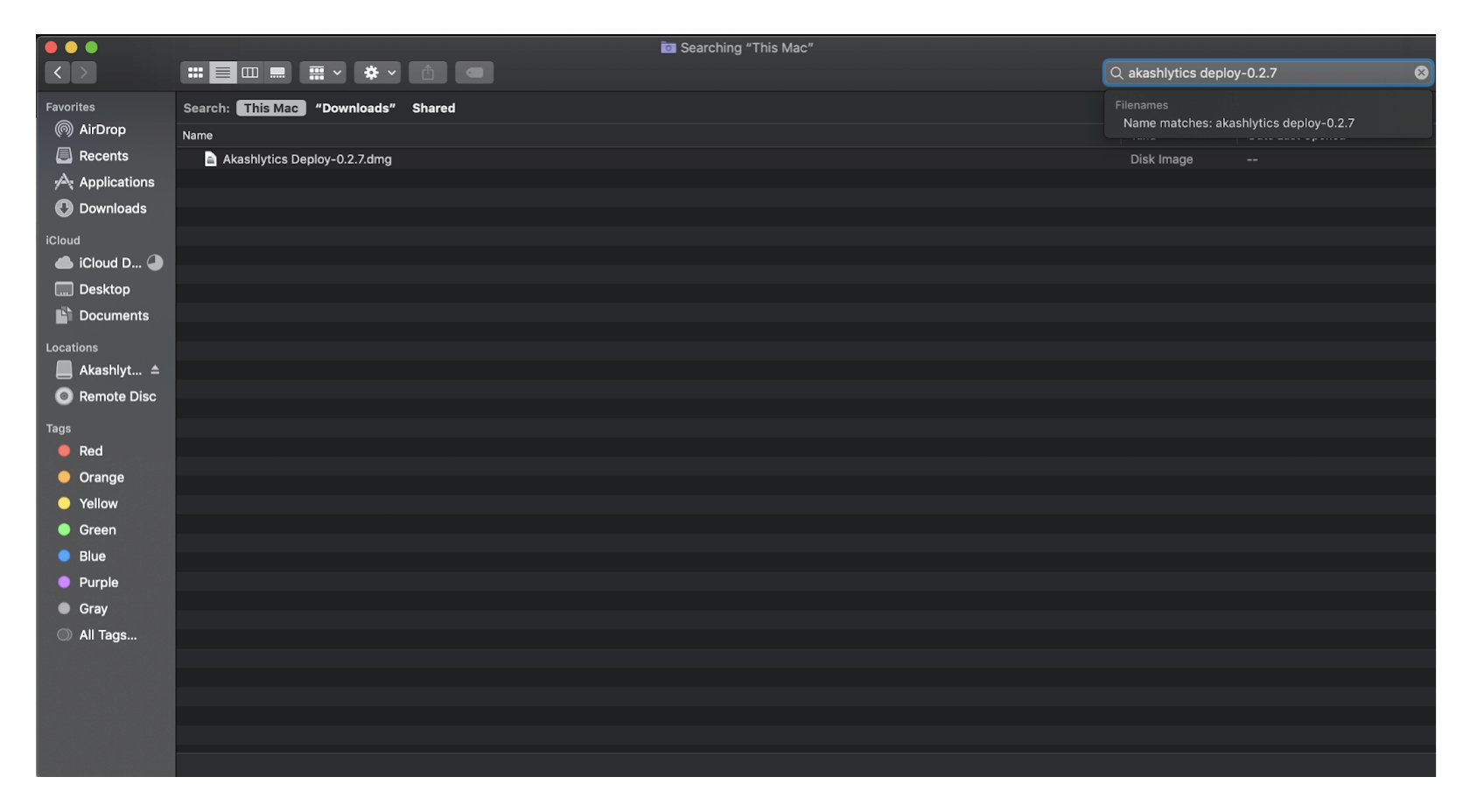Click the Disk Image kind cell

coord(1161,159)
